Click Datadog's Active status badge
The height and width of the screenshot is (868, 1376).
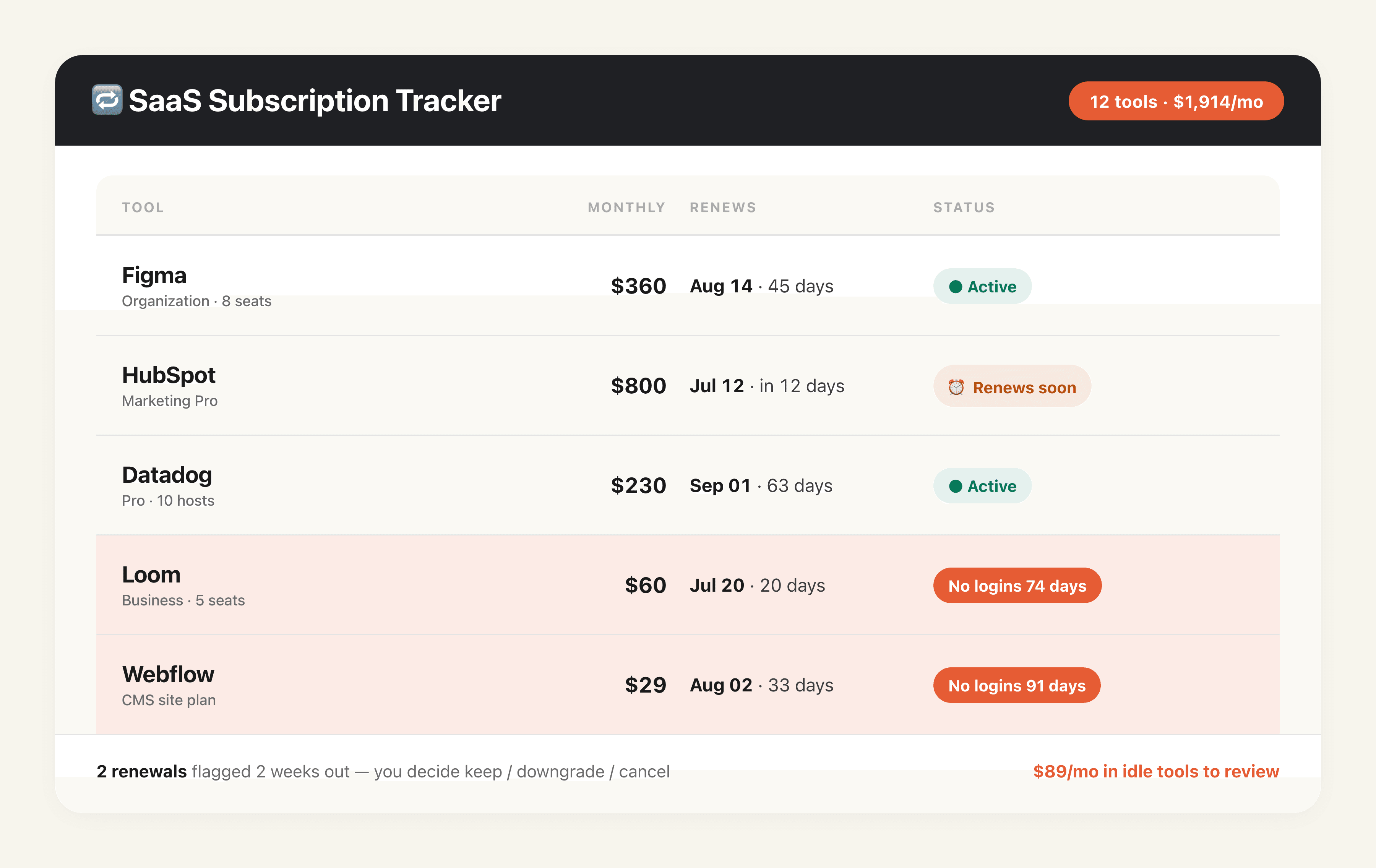(x=982, y=486)
